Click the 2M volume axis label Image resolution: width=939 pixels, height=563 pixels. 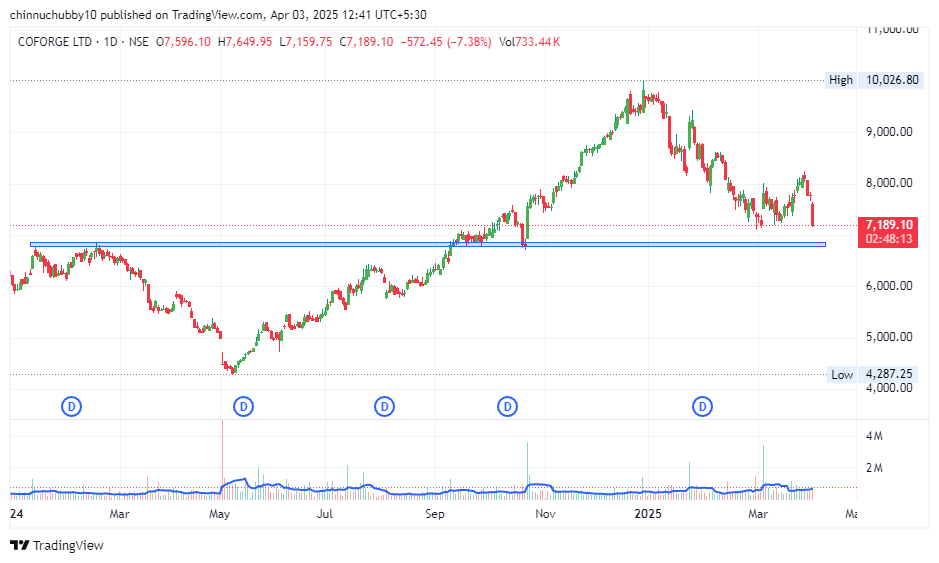(x=874, y=468)
